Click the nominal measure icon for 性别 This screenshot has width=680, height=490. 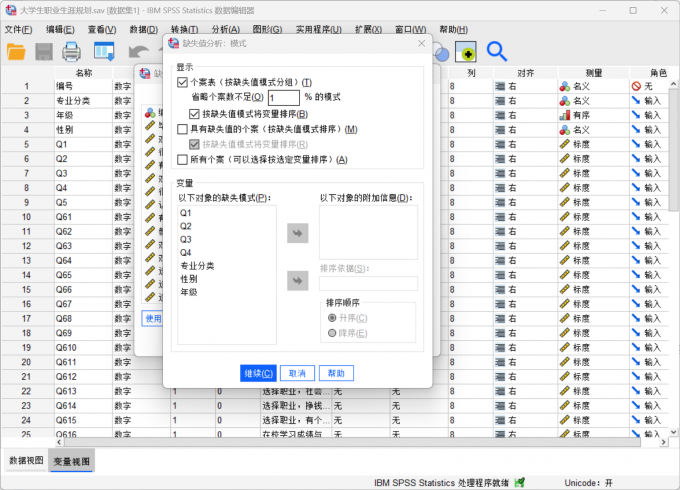point(566,130)
